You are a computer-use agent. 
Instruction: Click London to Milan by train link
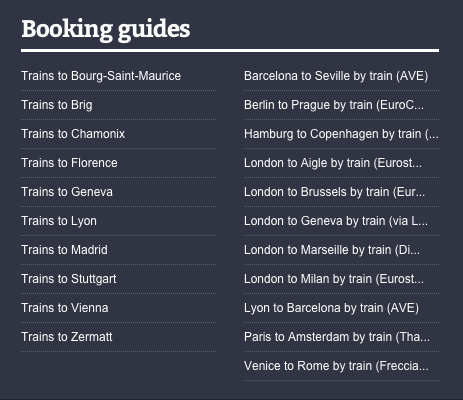(x=334, y=279)
